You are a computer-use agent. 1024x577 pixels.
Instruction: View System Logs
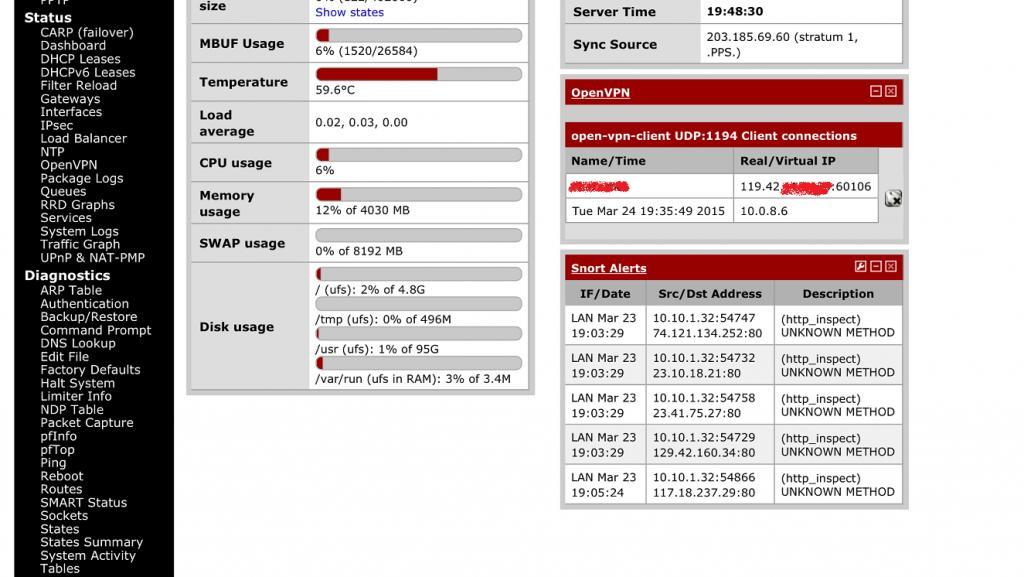79,232
